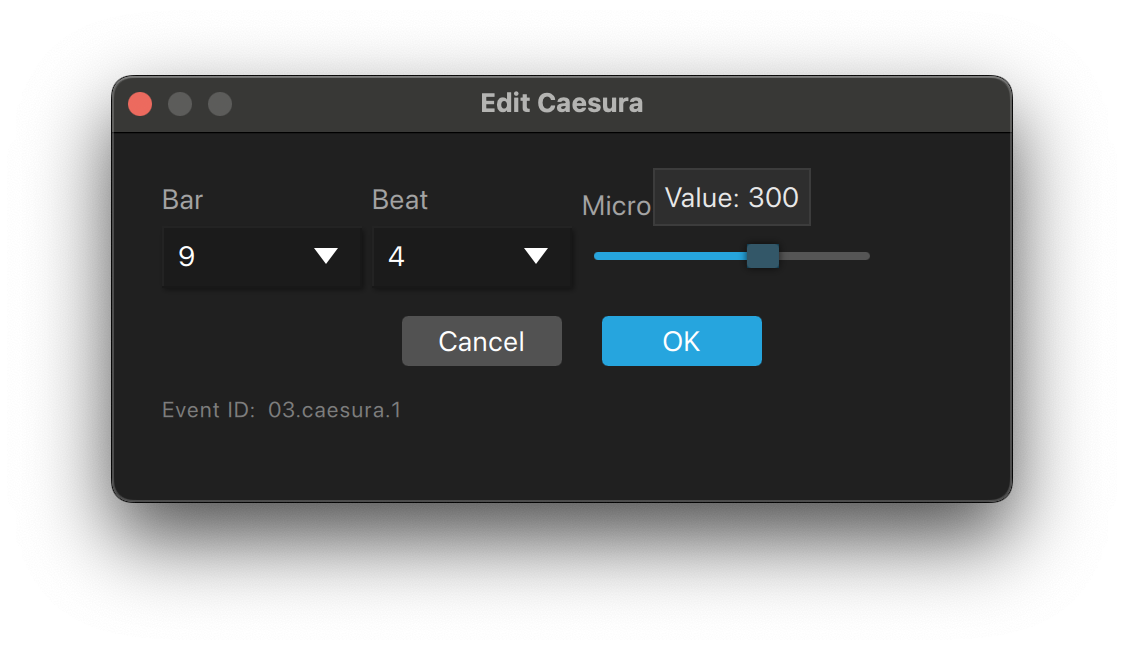
Task: Close the Edit Caesura window with red button
Action: point(140,104)
